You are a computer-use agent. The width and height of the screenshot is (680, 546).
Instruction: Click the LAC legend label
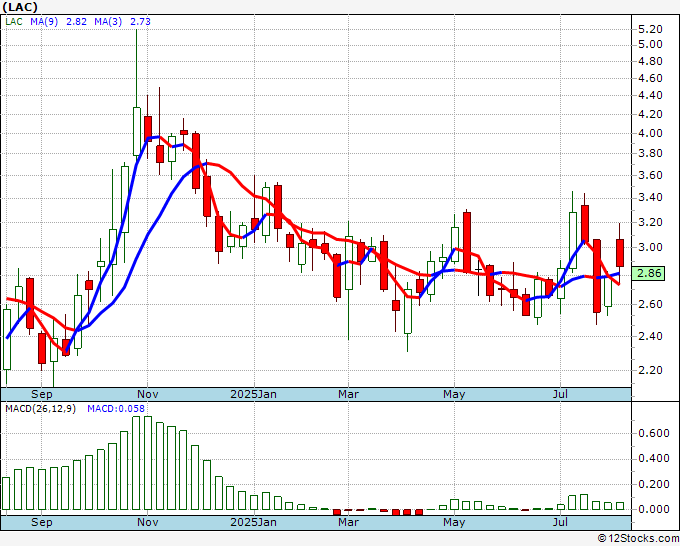(x=14, y=21)
